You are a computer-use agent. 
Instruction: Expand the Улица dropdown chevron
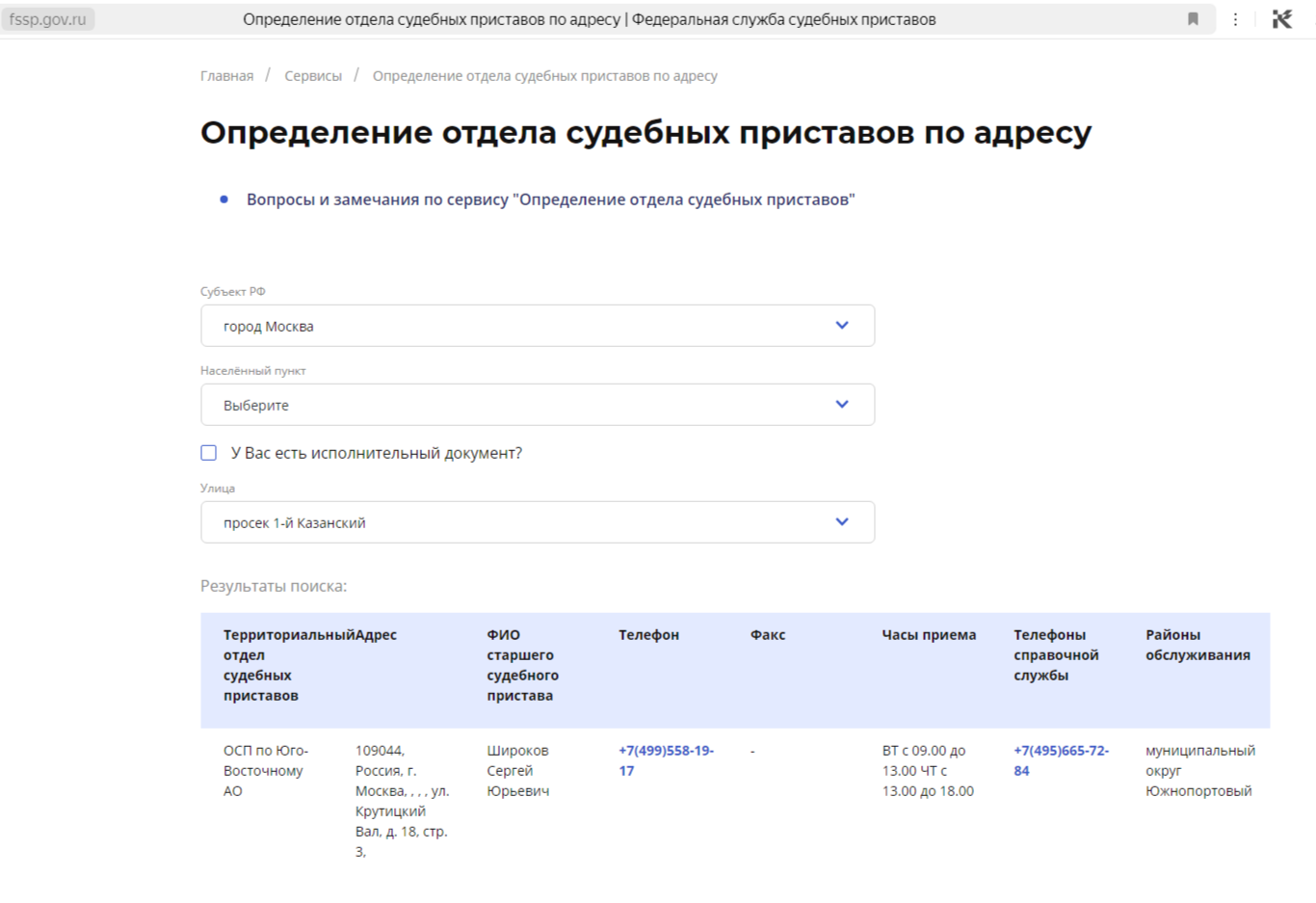point(842,522)
